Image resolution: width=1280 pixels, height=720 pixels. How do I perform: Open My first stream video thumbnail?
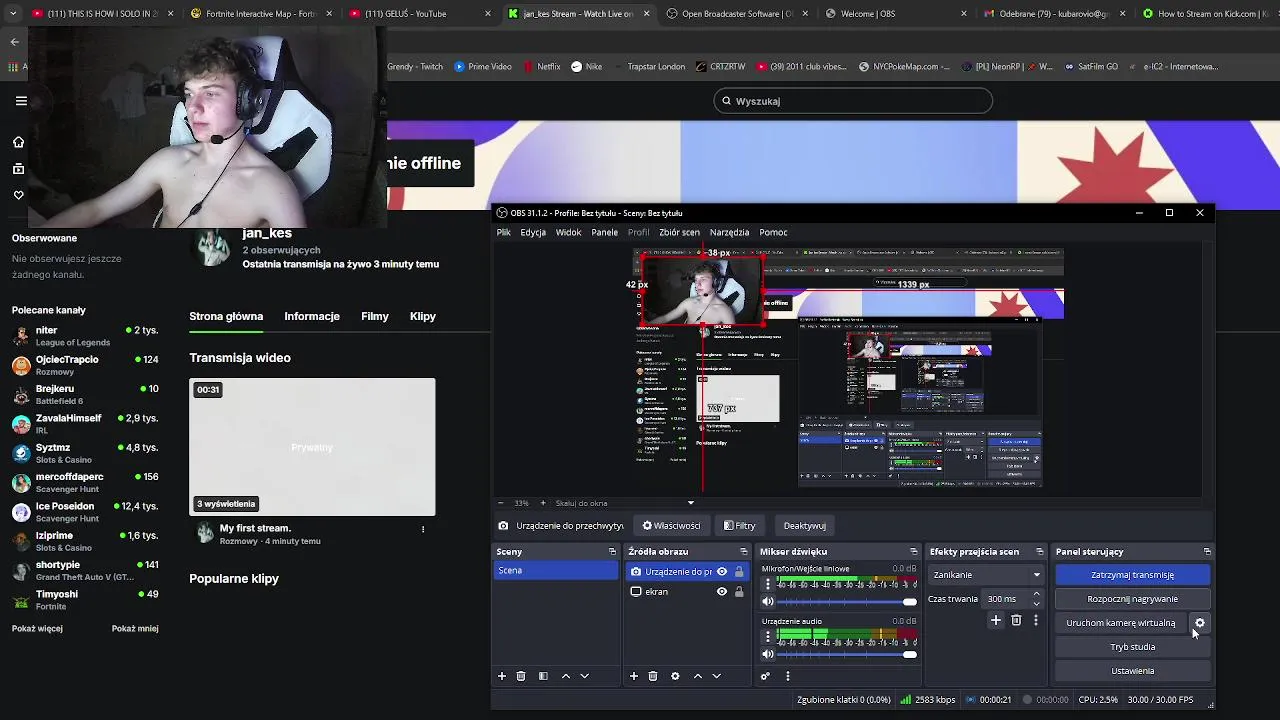[312, 447]
